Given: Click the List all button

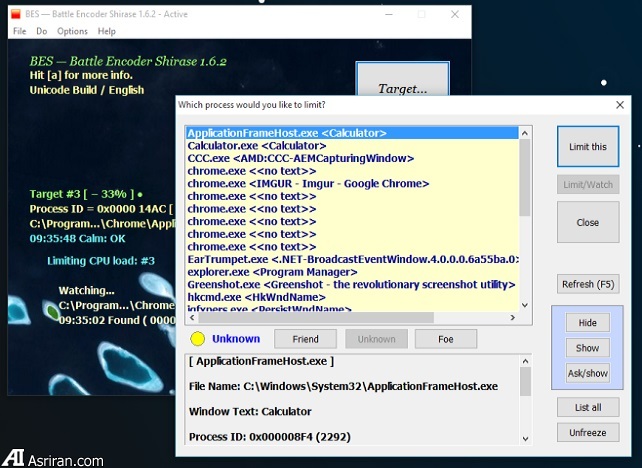Looking at the screenshot, I should coord(587,407).
